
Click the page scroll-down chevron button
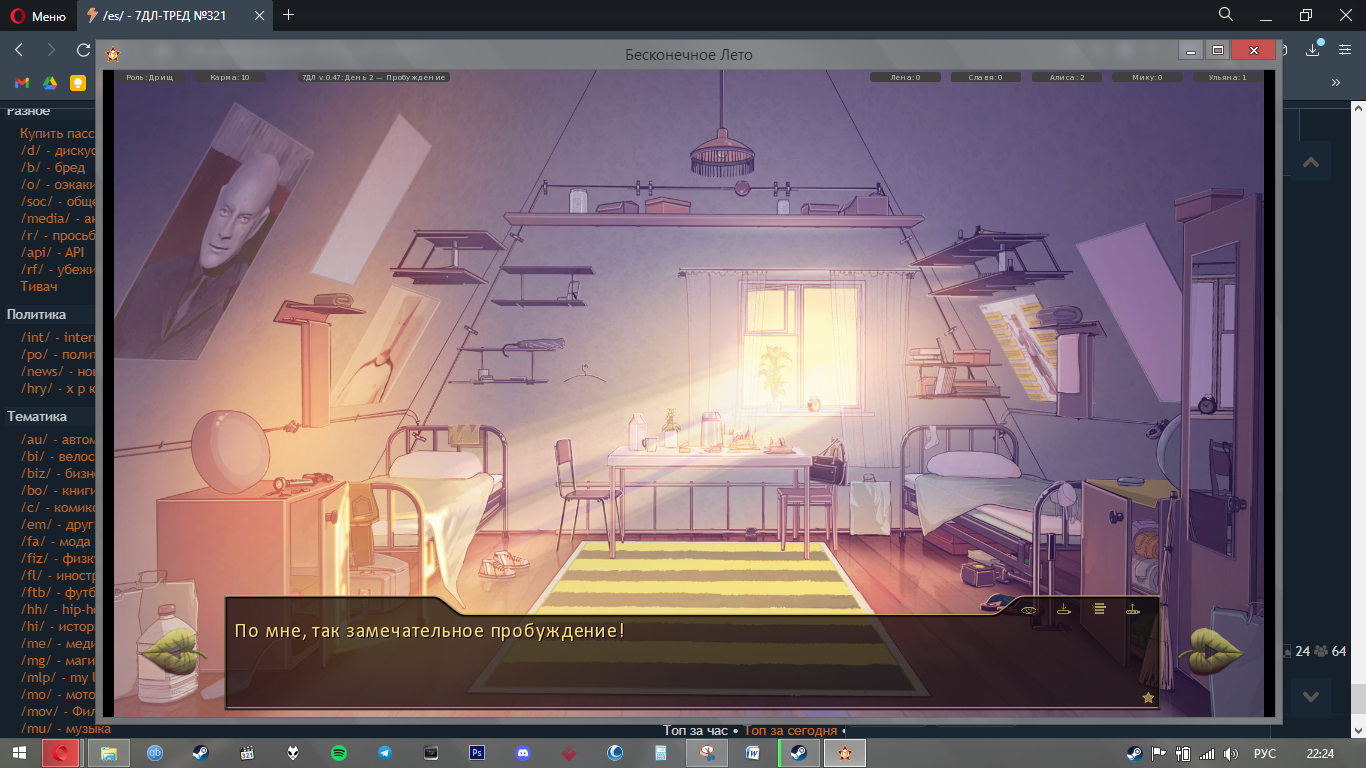point(1311,696)
